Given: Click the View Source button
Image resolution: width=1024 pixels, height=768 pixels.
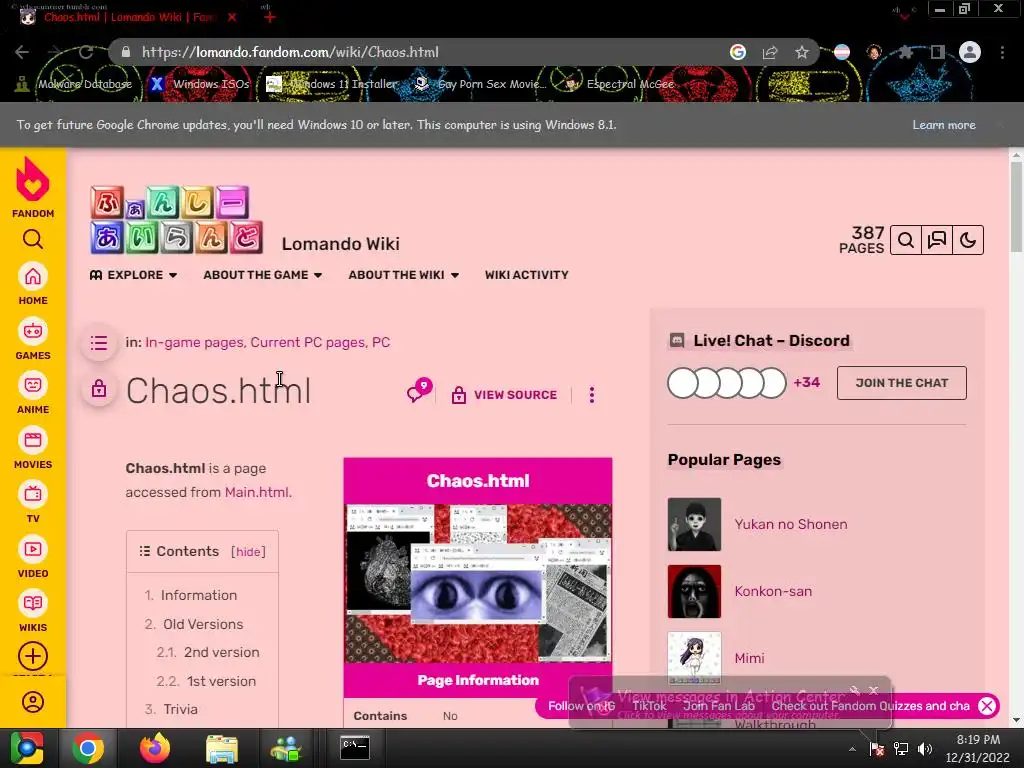Looking at the screenshot, I should (x=505, y=394).
